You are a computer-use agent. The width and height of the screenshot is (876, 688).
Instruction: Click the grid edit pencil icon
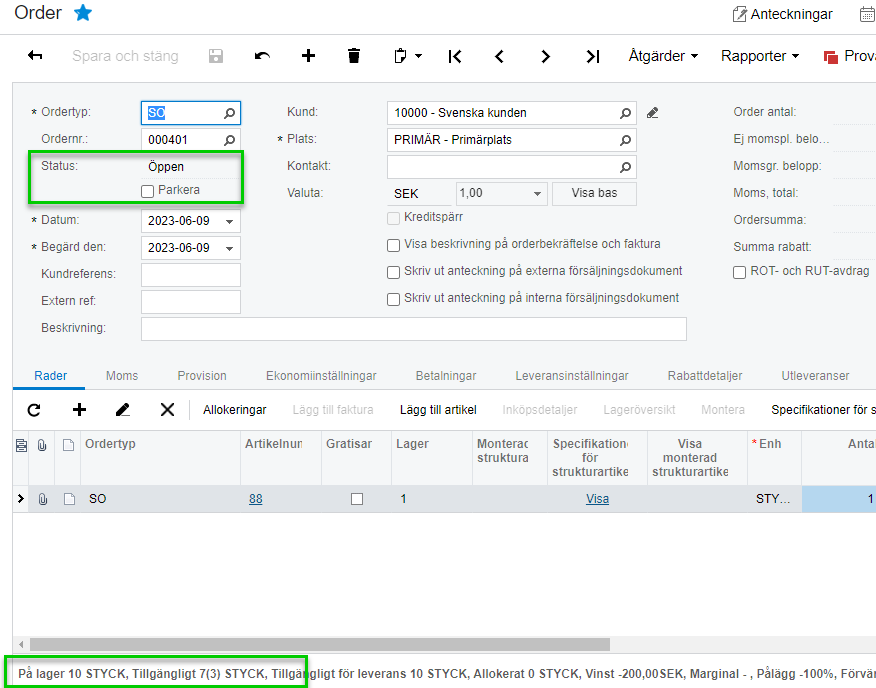122,410
